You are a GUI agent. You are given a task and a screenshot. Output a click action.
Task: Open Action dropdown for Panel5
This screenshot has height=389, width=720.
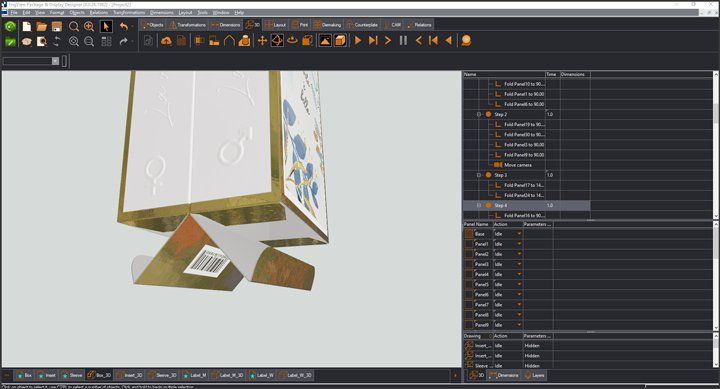pos(519,284)
